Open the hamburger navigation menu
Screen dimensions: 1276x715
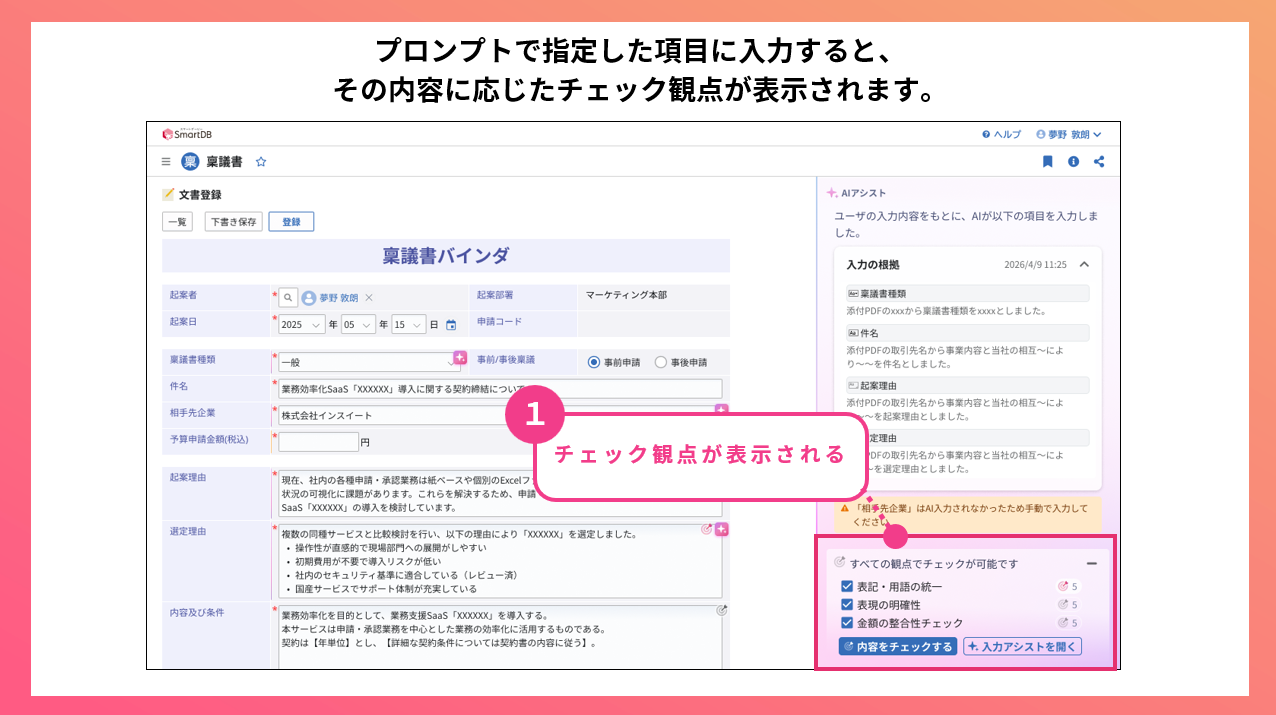click(x=166, y=161)
